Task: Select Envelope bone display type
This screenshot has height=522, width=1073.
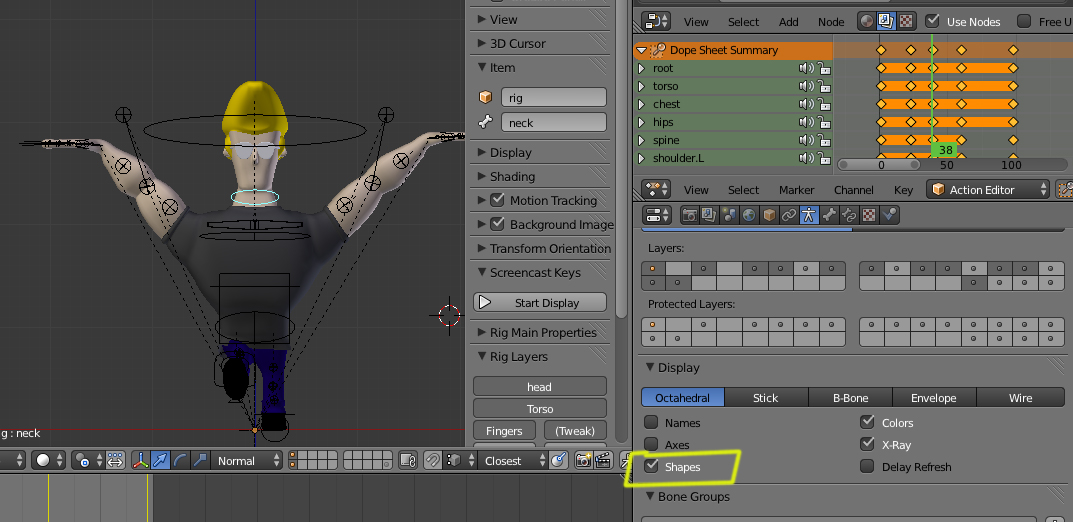Action: pyautogui.click(x=933, y=397)
